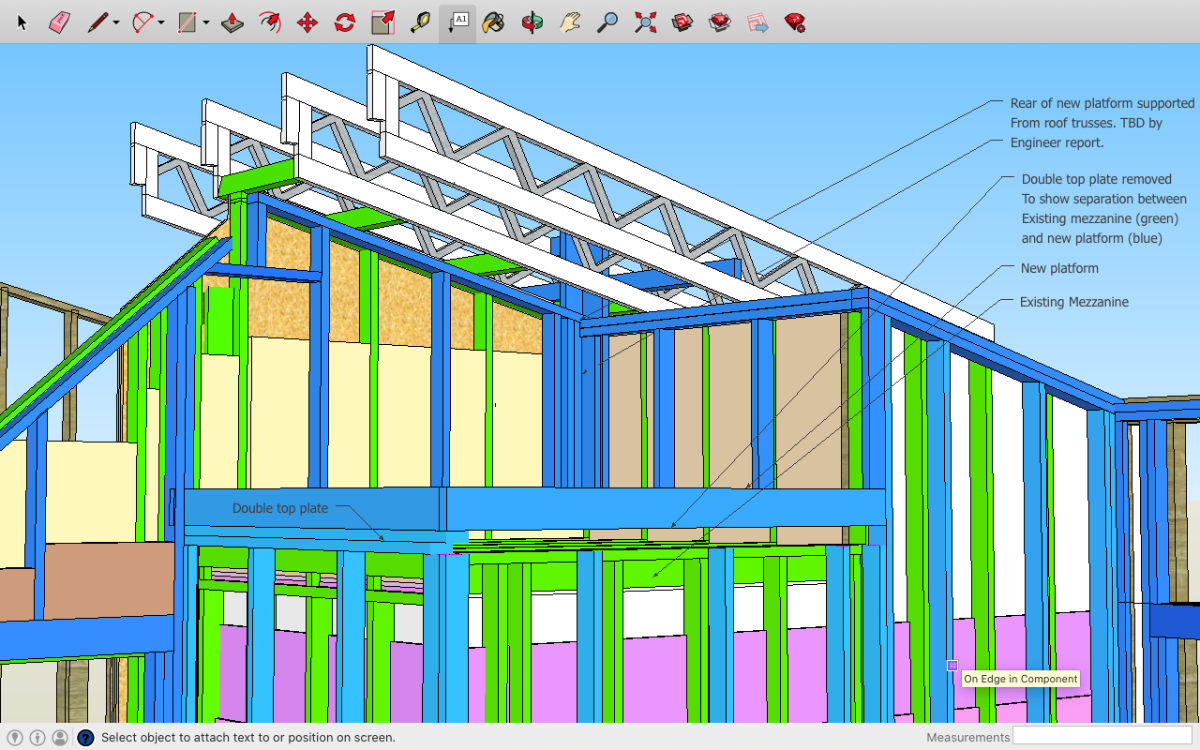The width and height of the screenshot is (1200, 750).
Task: Click the "Double top plate" text label
Action: [x=280, y=508]
